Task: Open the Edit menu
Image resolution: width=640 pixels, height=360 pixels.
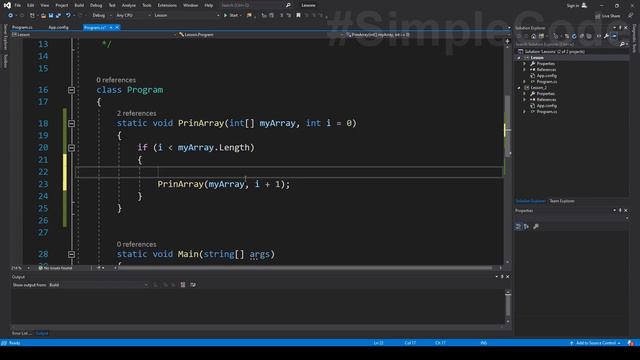Action: (x=31, y=5)
